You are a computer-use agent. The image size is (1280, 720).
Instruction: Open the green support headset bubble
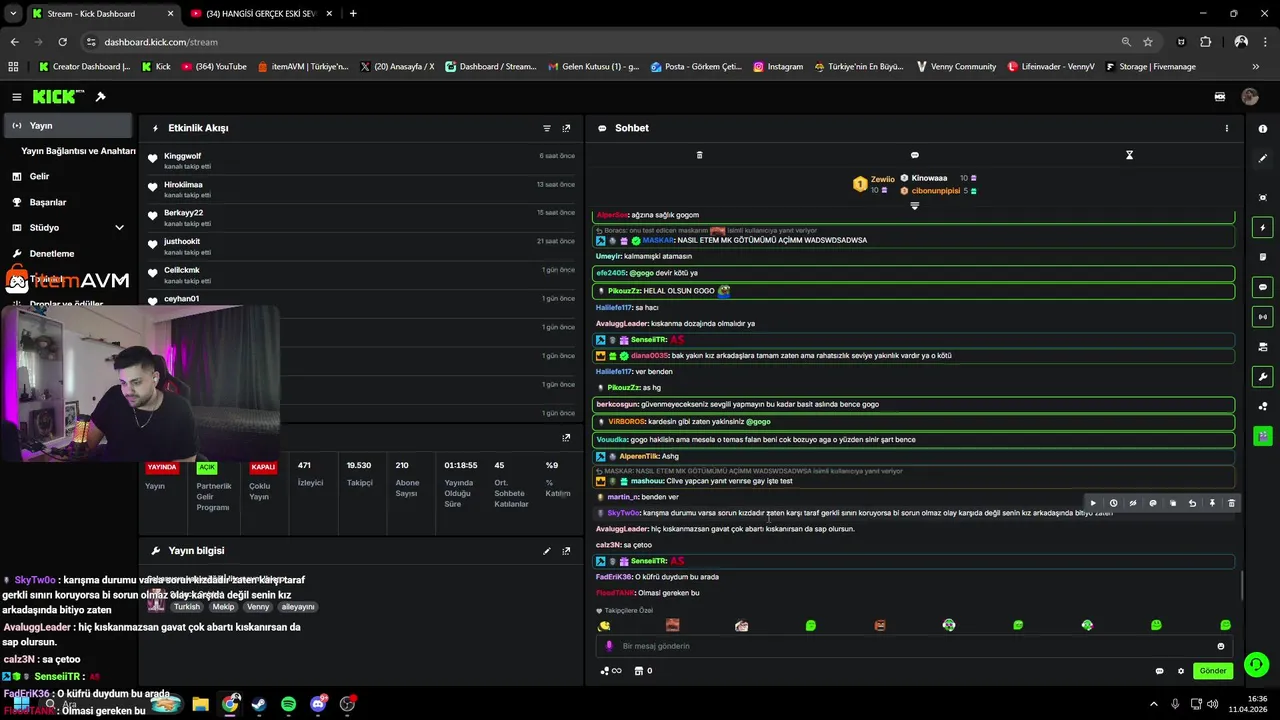1257,664
